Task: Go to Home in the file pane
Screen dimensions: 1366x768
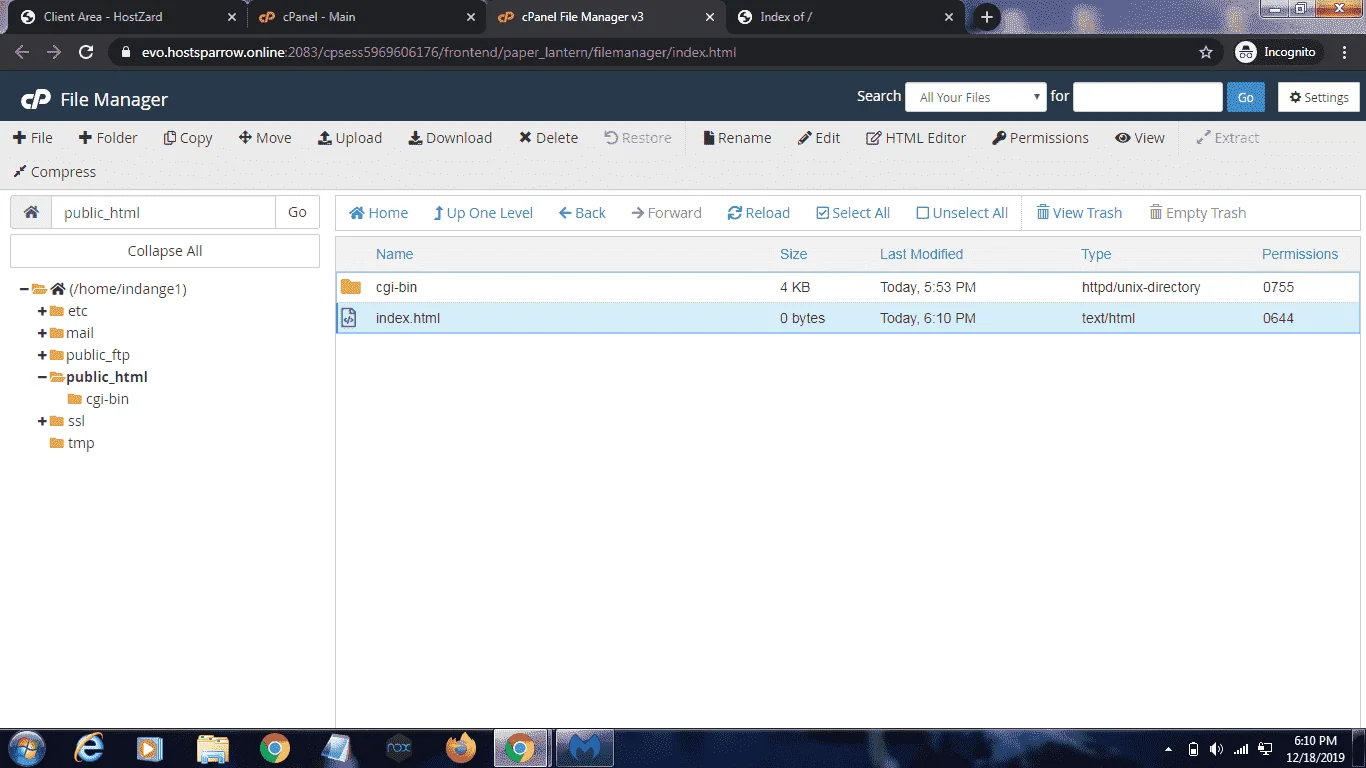Action: (x=378, y=213)
